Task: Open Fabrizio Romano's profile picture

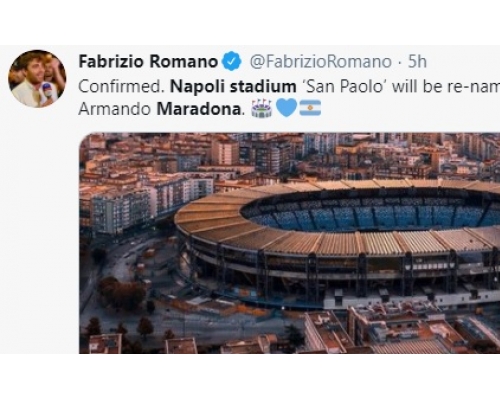Action: (x=37, y=79)
